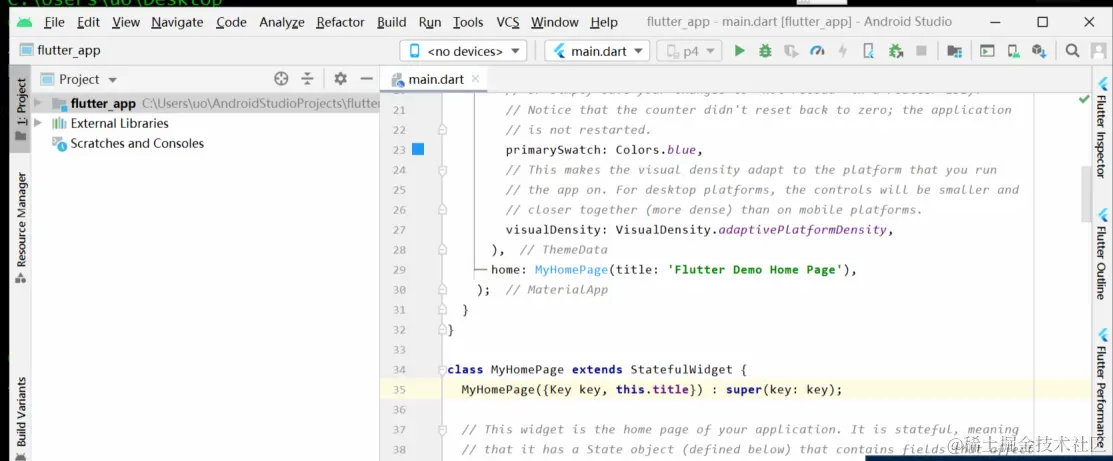Fold the code block at line 34
1113x461 pixels.
pyautogui.click(x=442, y=369)
